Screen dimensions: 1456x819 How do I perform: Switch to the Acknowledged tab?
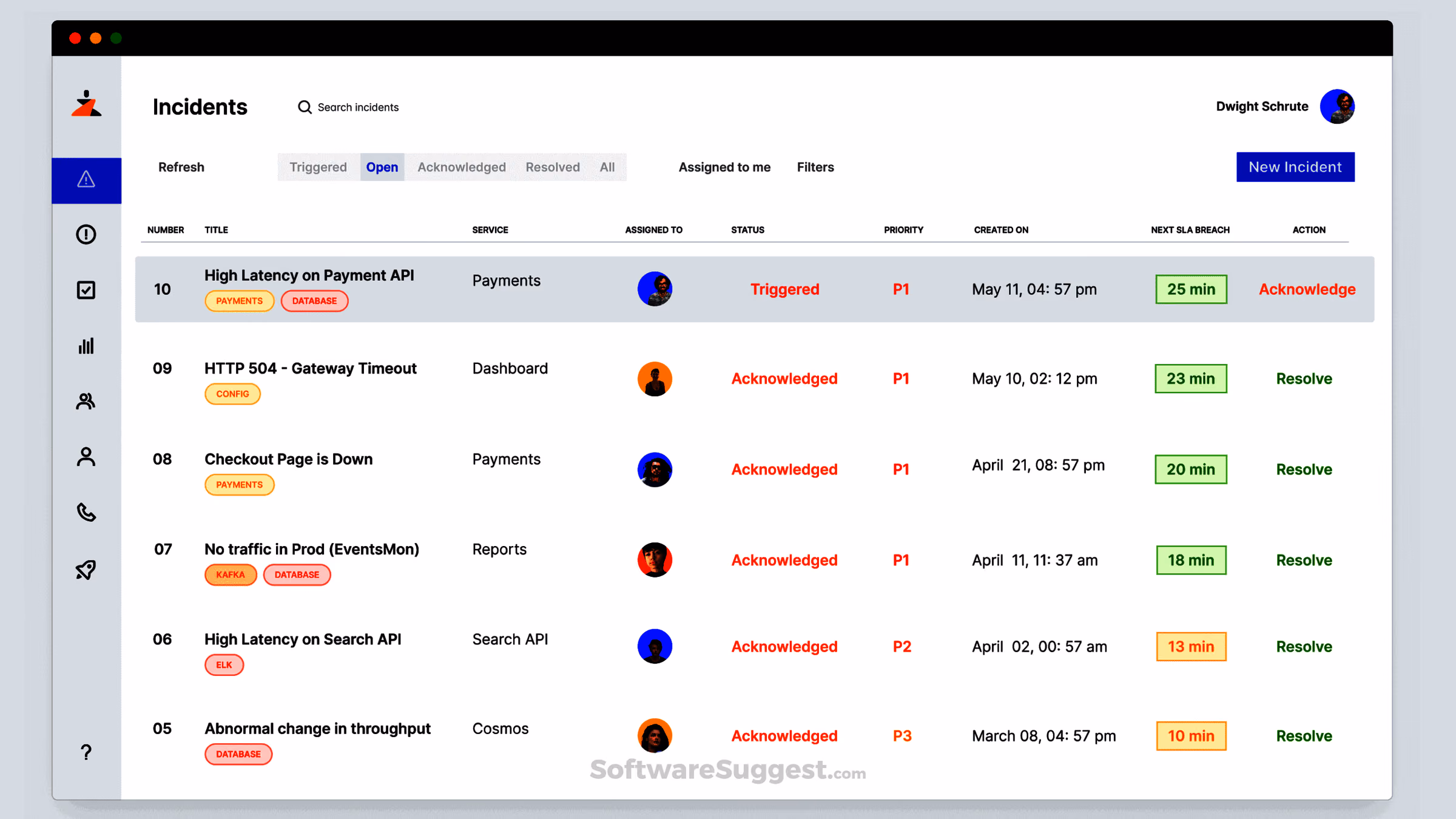click(462, 167)
